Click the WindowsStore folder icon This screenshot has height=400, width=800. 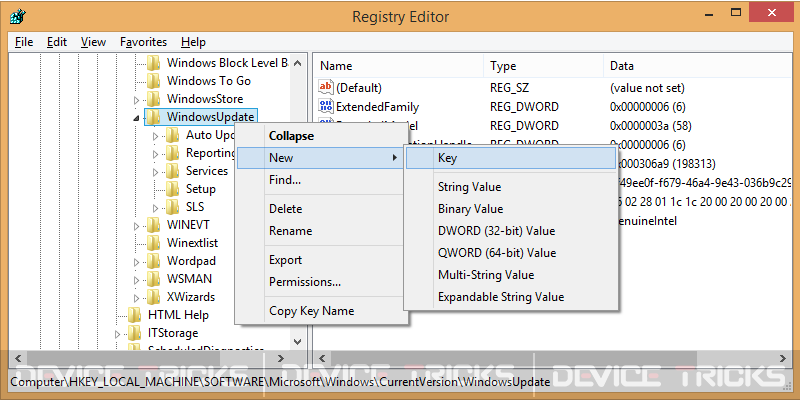pos(153,98)
